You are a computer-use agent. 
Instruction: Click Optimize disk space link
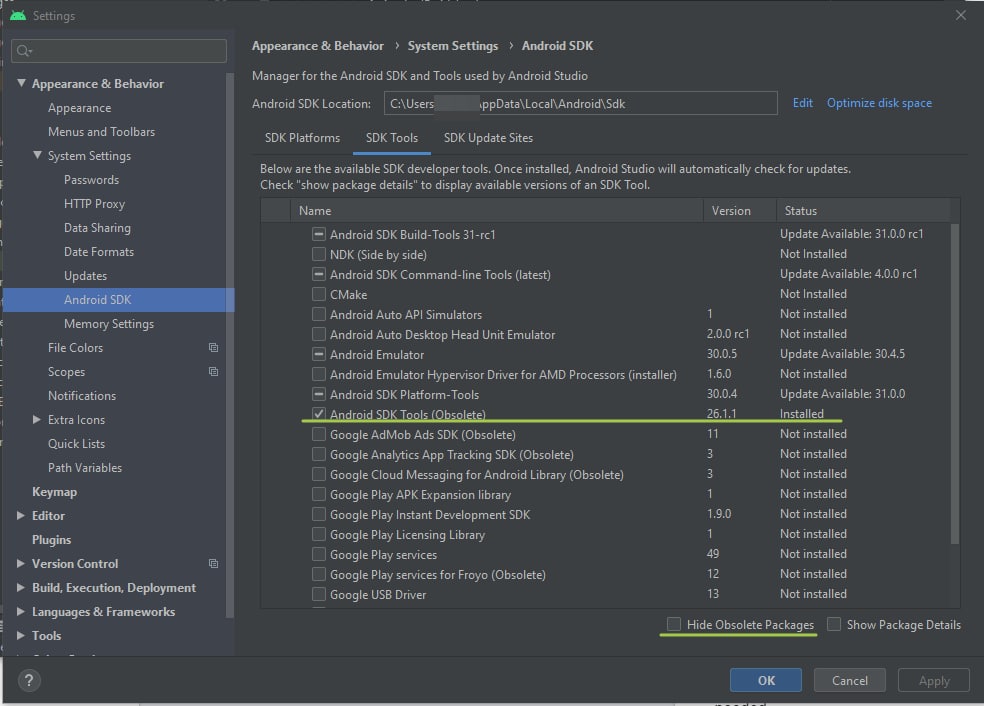879,103
